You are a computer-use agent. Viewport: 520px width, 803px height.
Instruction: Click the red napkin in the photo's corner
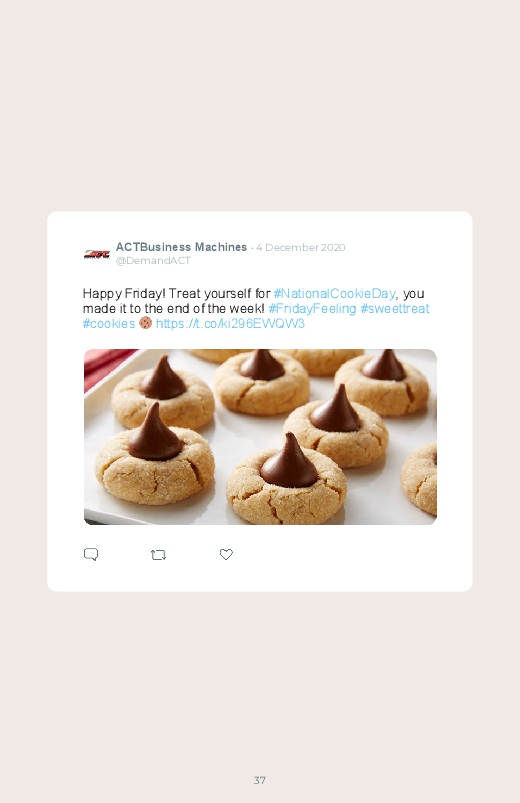click(x=106, y=365)
